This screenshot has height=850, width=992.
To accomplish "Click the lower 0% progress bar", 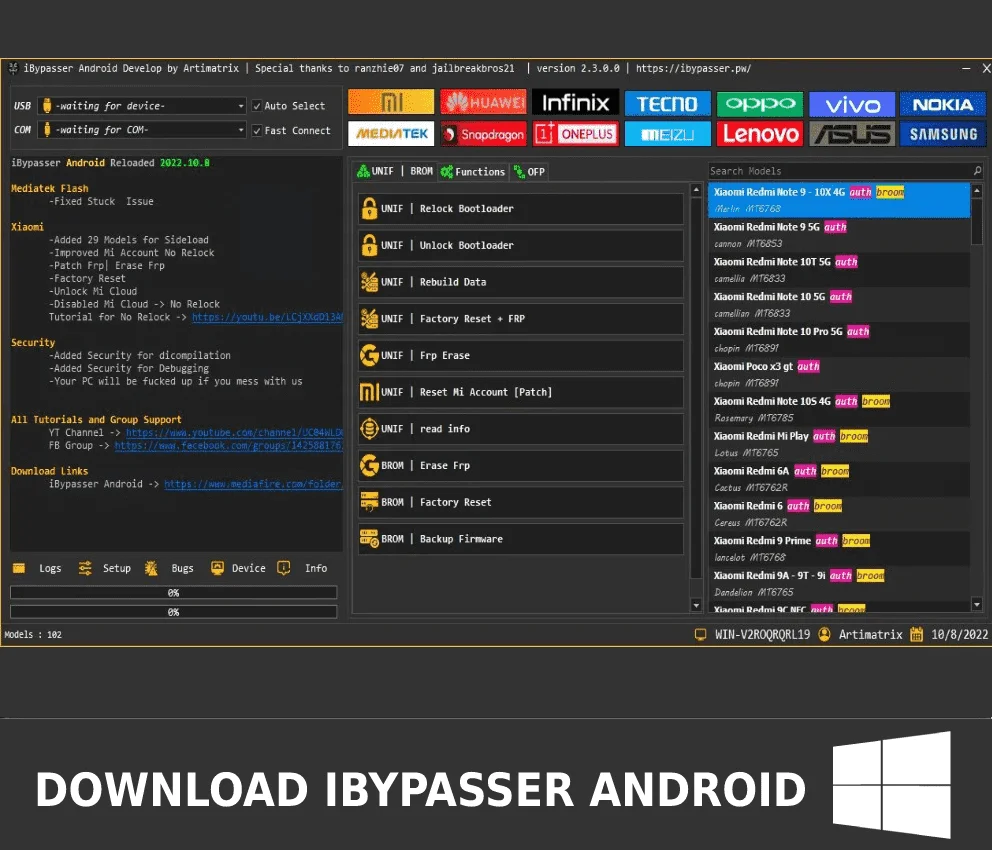I will [173, 612].
